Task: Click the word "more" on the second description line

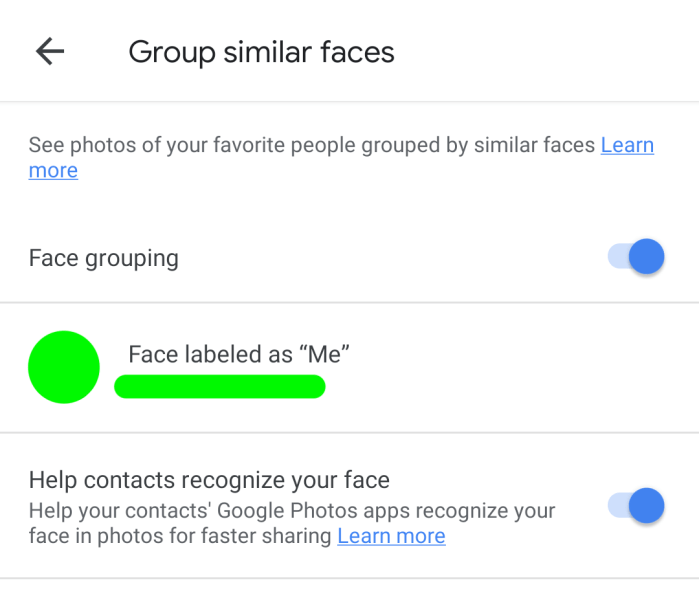Action: (53, 171)
